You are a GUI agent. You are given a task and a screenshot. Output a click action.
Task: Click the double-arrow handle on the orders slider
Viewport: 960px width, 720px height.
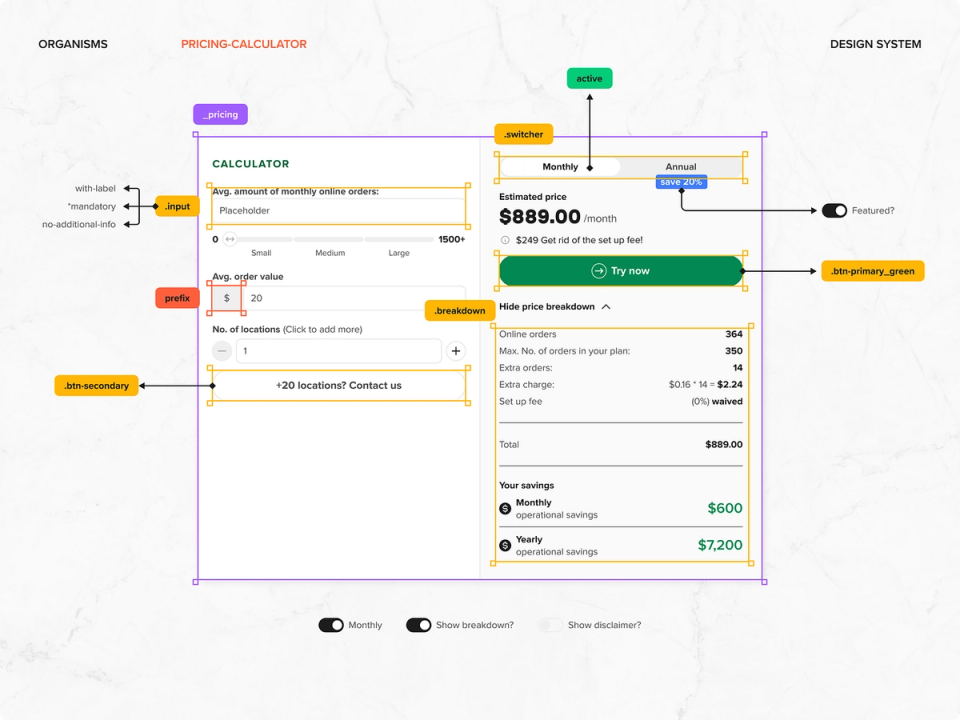tap(228, 240)
